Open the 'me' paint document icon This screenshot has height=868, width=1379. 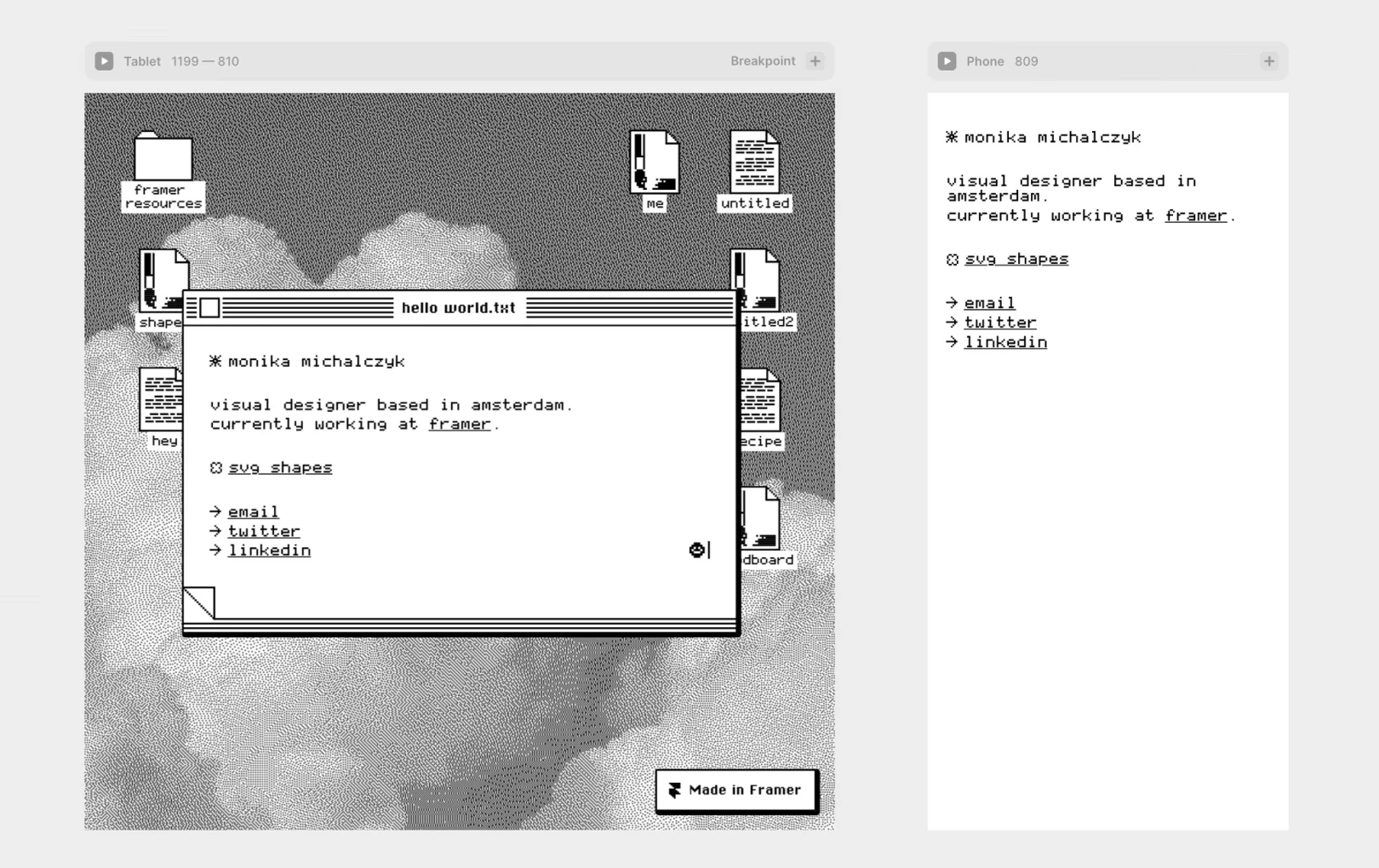coord(655,162)
